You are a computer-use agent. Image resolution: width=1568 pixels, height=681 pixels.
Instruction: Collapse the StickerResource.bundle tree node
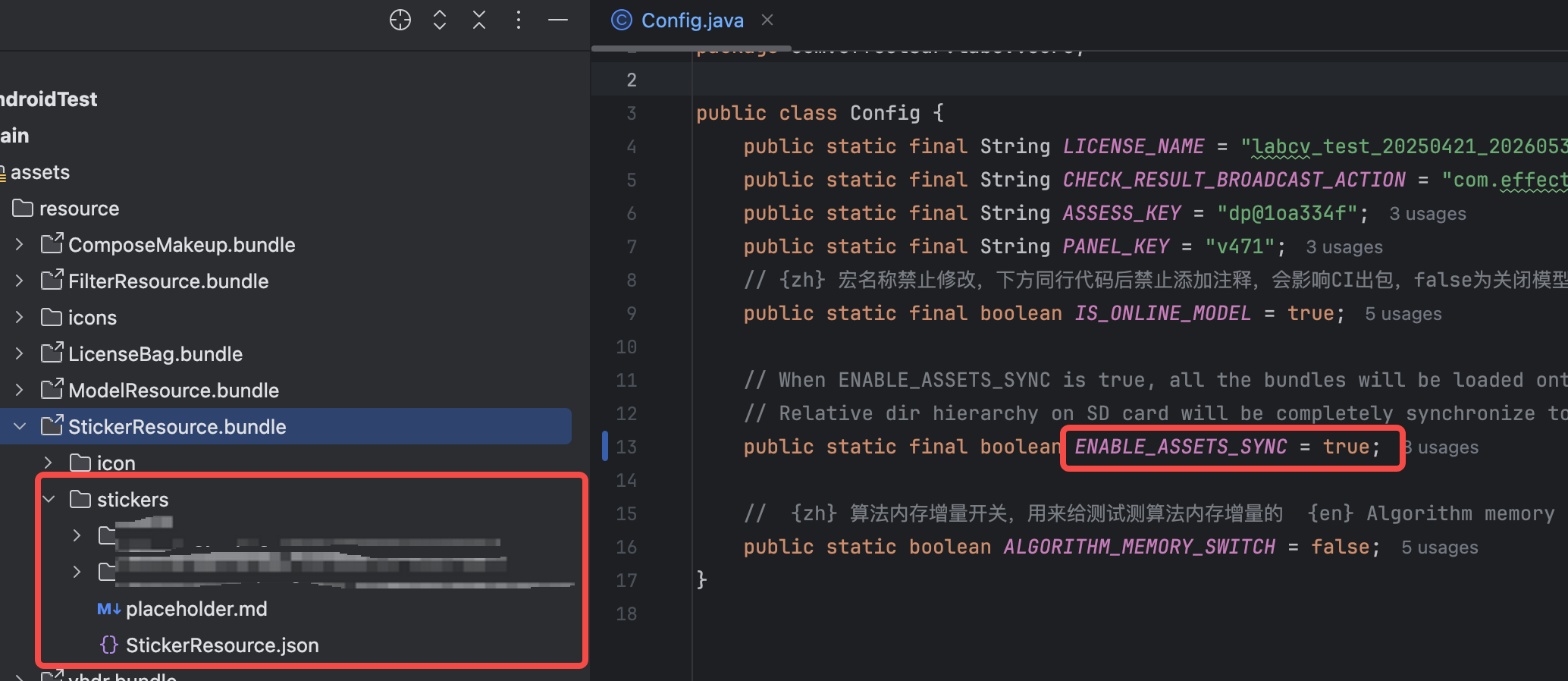click(x=20, y=426)
